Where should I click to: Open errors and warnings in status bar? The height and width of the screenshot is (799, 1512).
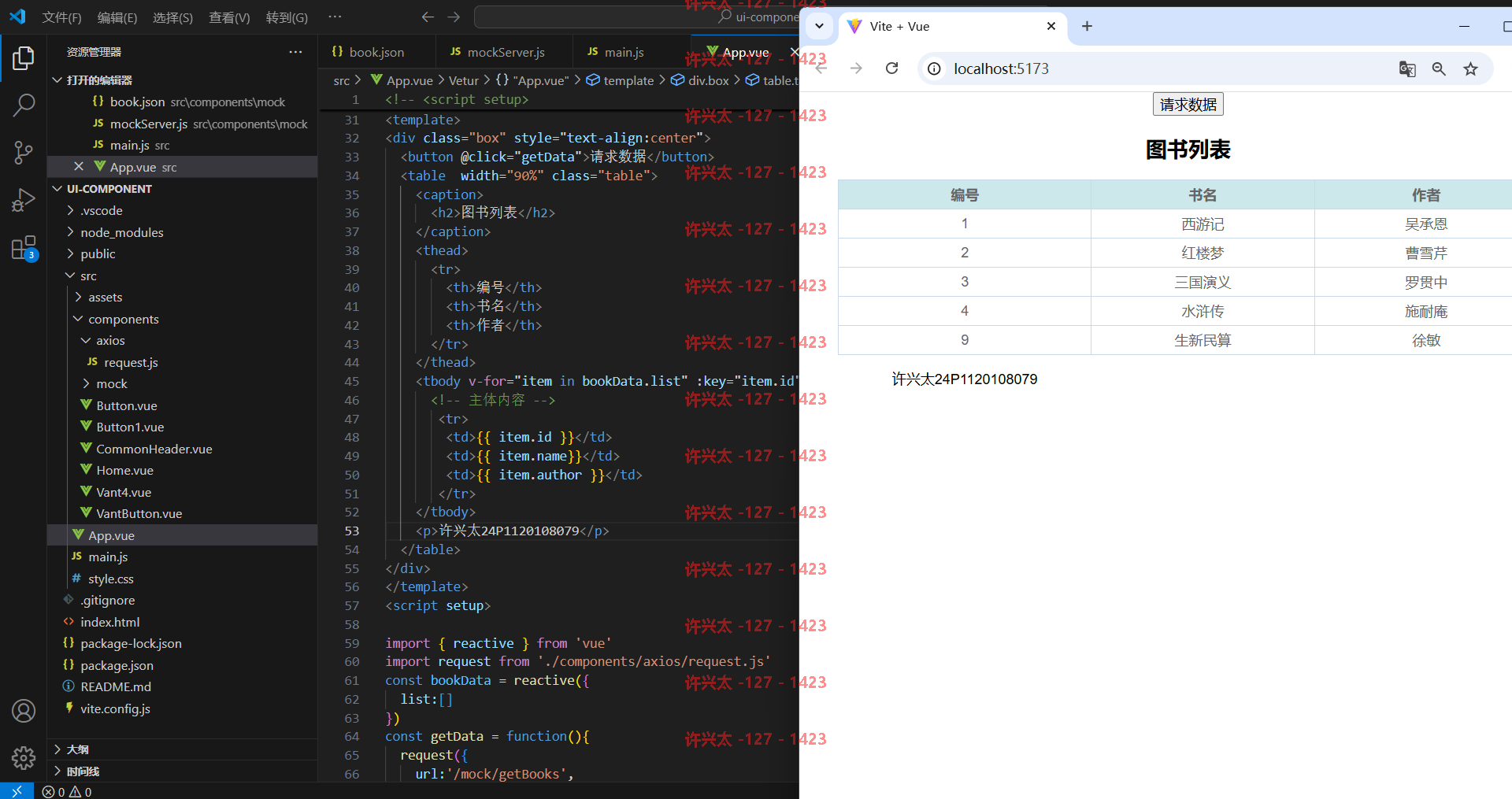point(67,792)
